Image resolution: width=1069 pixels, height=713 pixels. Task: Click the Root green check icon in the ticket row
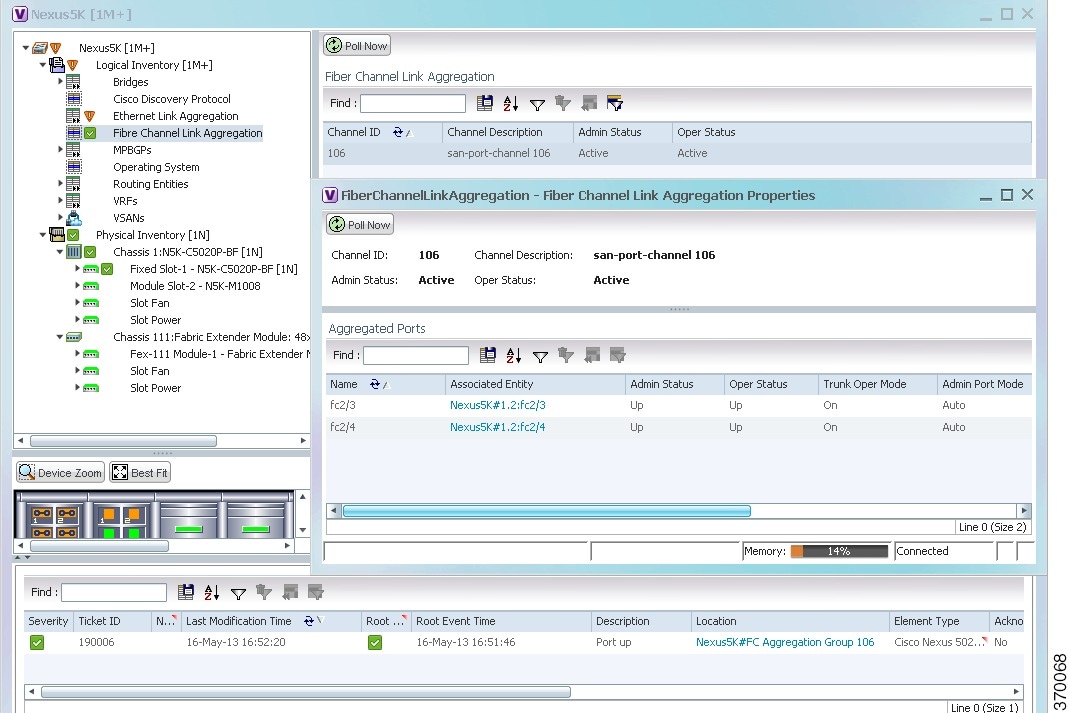click(375, 642)
